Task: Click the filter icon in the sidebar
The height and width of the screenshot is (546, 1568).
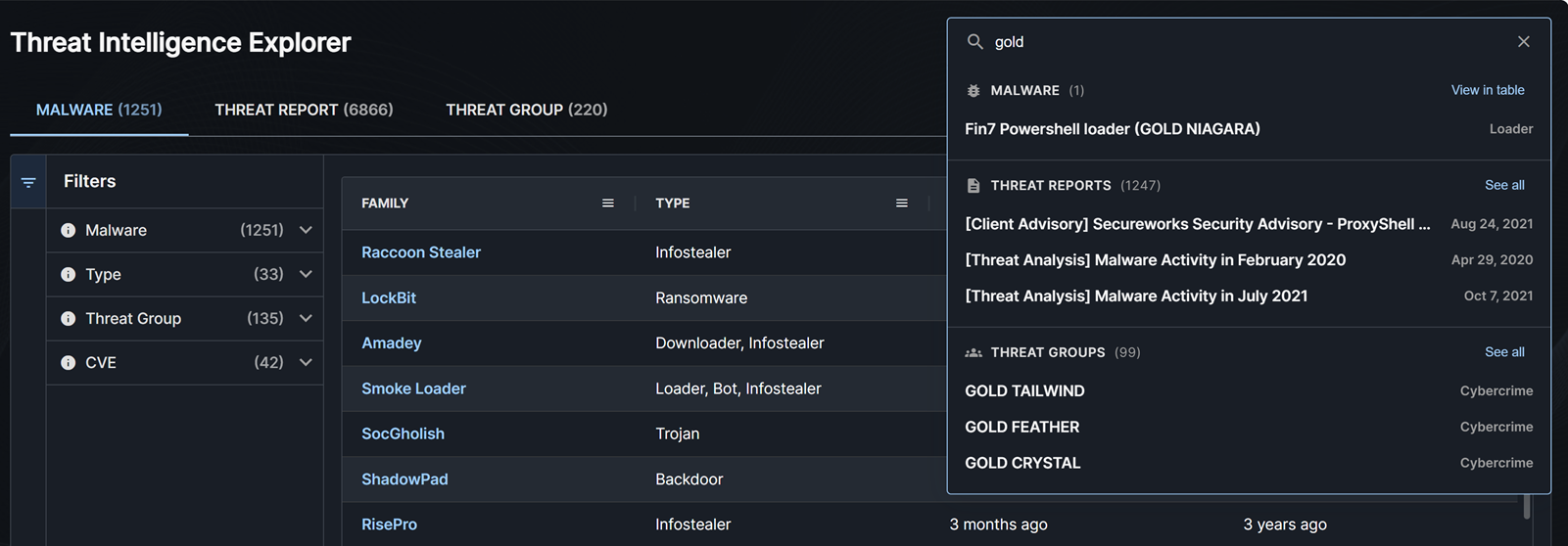Action: pyautogui.click(x=28, y=182)
